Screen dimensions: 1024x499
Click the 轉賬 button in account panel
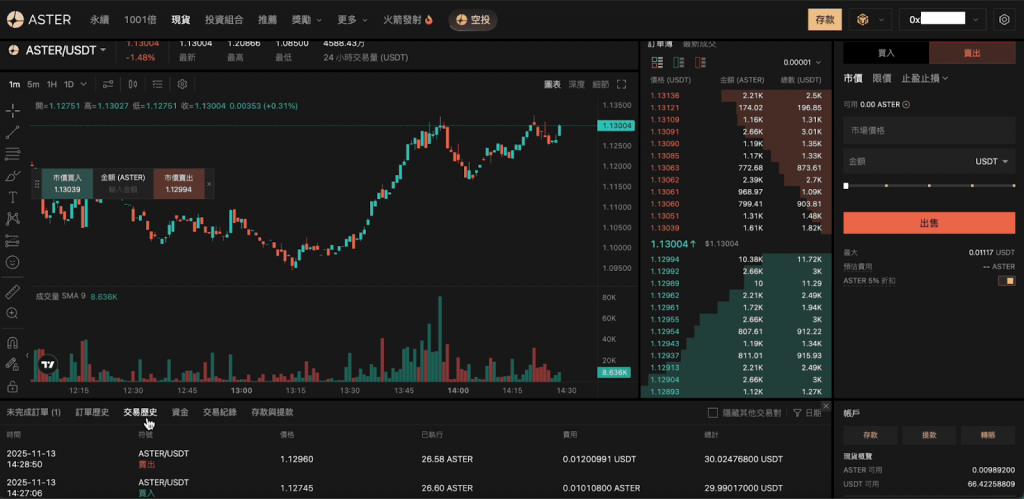coord(987,435)
